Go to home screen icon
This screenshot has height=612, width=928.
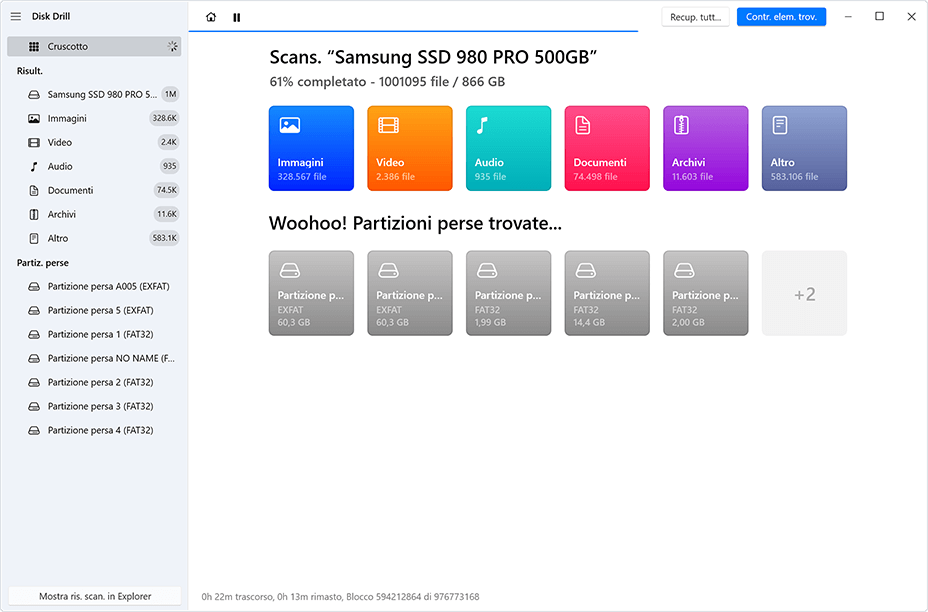(x=211, y=17)
